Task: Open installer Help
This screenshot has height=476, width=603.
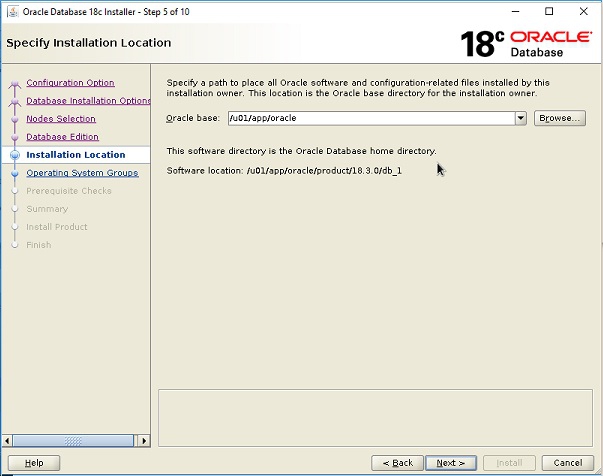Action: tap(34, 463)
